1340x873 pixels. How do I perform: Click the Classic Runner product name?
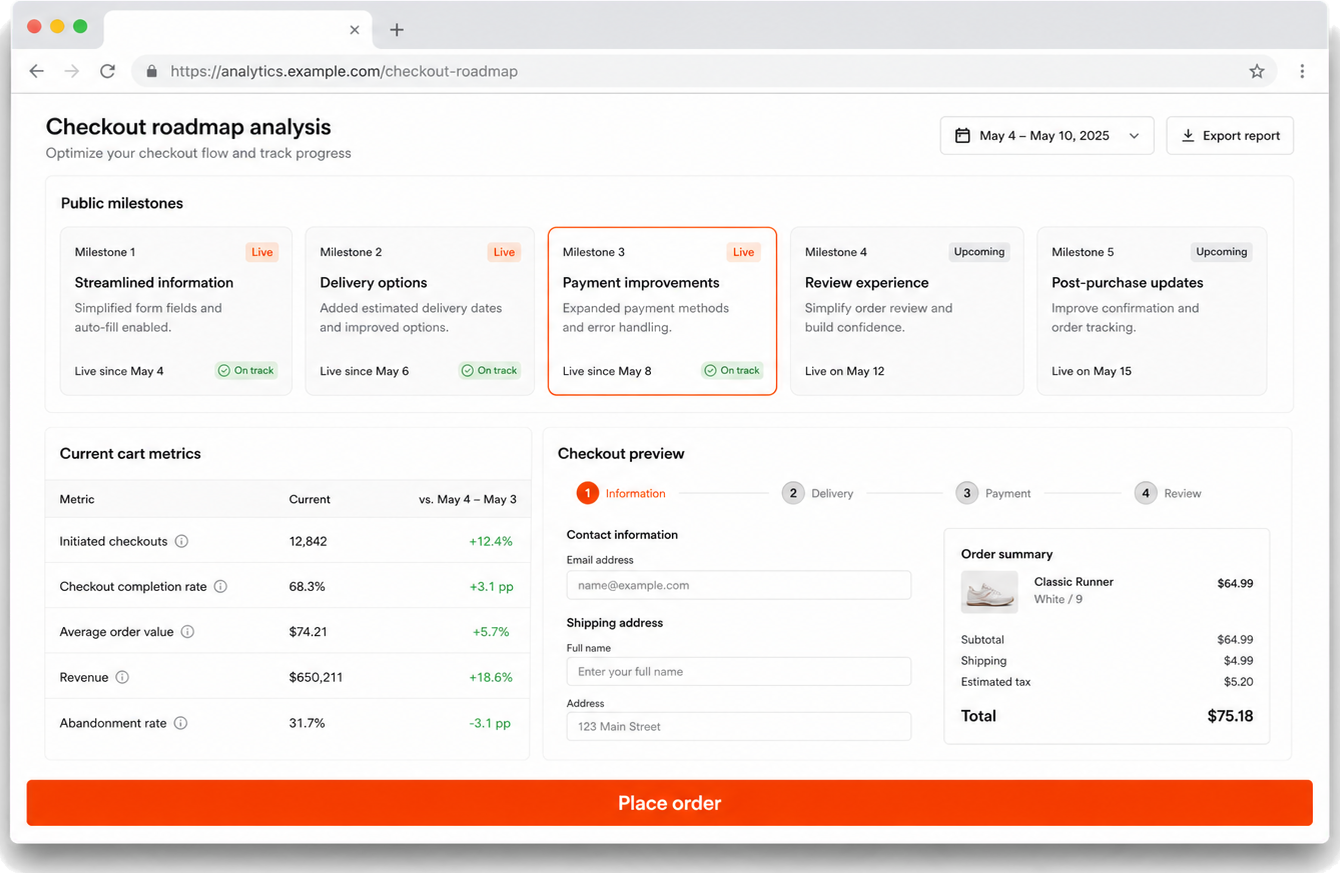click(1074, 582)
